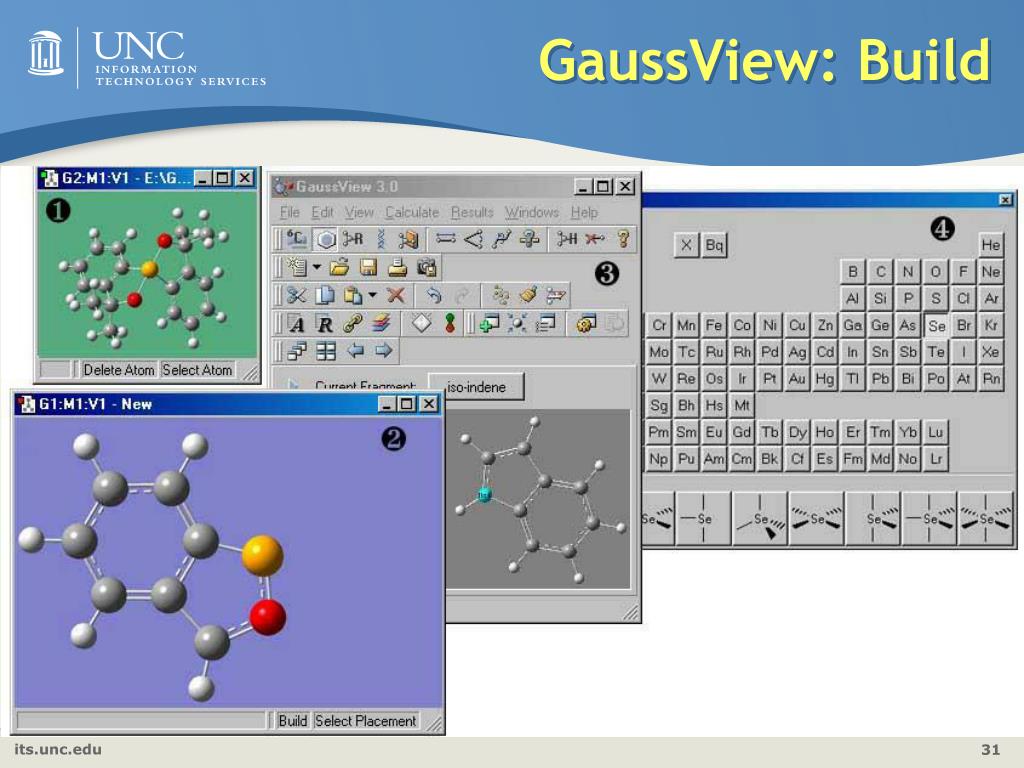The height and width of the screenshot is (768, 1024).
Task: Click the yellow question mark help icon
Action: pyautogui.click(x=623, y=239)
